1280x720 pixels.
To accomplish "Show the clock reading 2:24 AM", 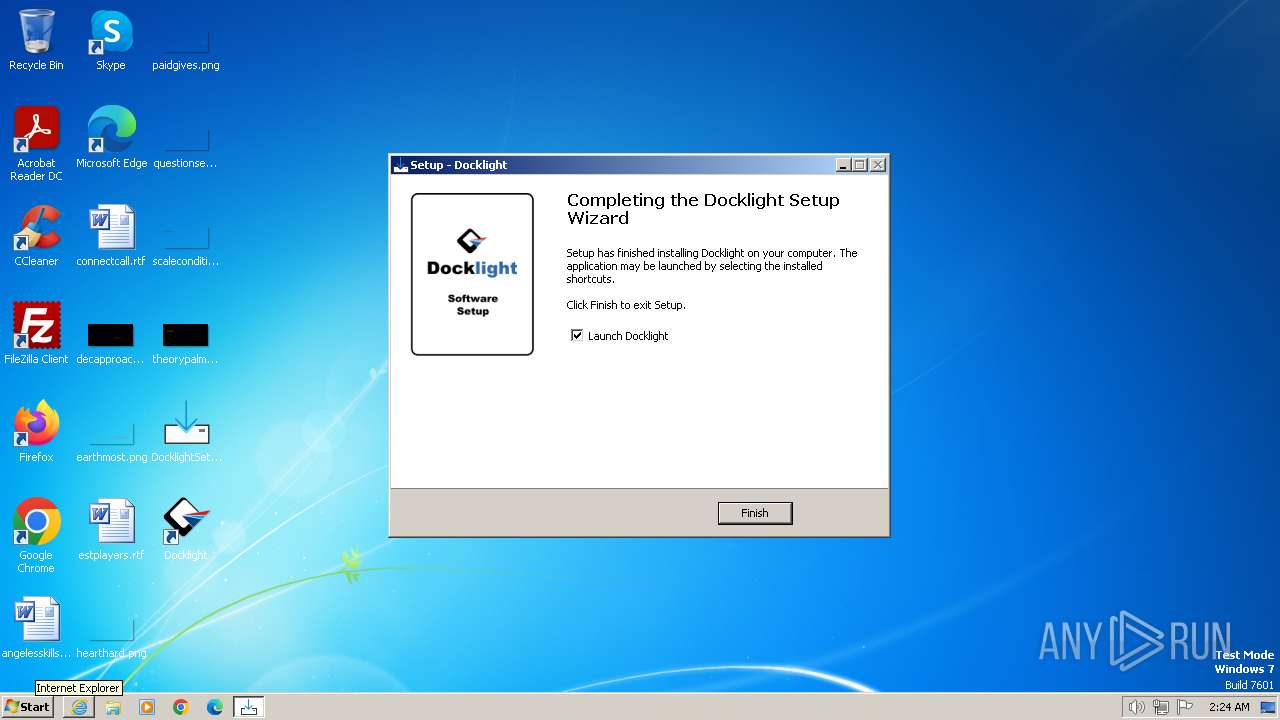I will [1229, 707].
